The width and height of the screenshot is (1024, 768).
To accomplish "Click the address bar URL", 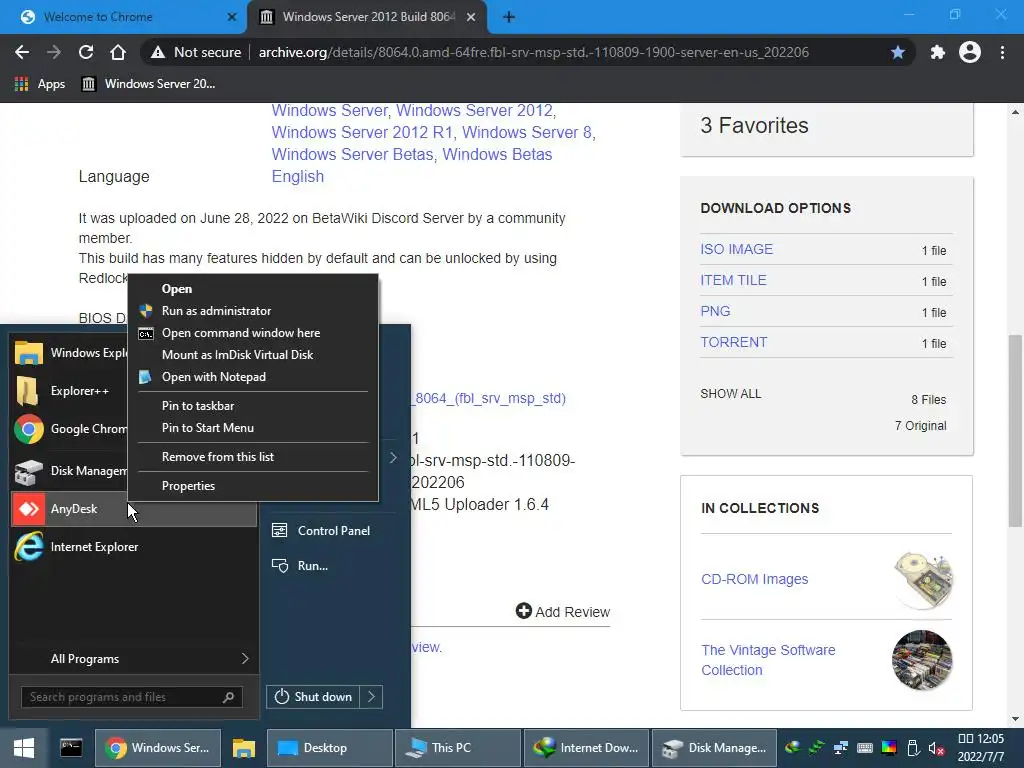I will click(534, 52).
